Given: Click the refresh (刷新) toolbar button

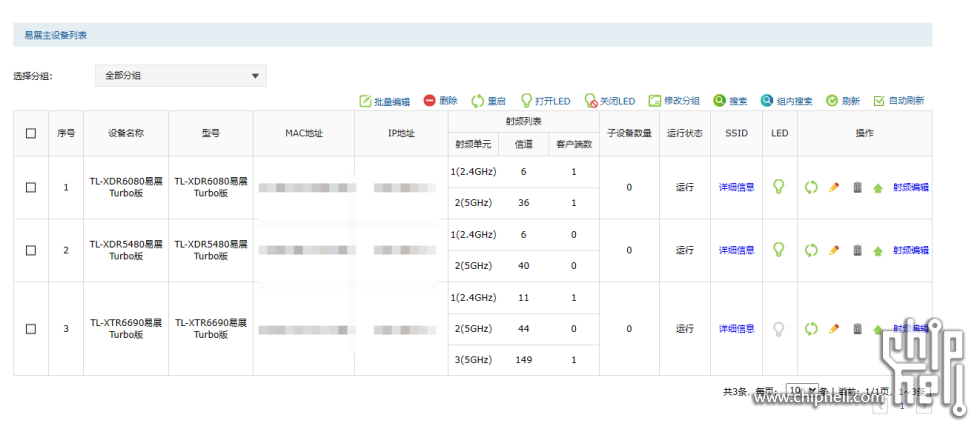Looking at the screenshot, I should pyautogui.click(x=842, y=101).
